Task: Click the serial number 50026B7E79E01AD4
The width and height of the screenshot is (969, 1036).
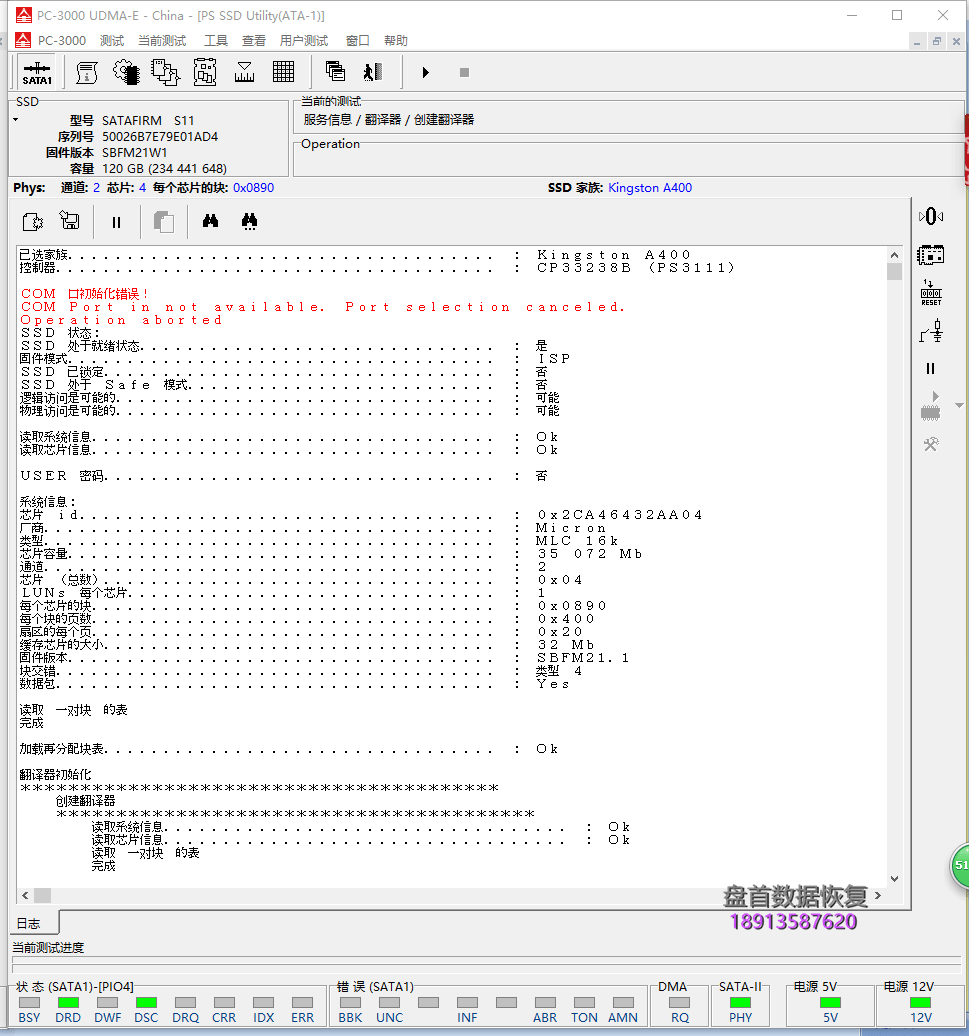Action: point(160,137)
